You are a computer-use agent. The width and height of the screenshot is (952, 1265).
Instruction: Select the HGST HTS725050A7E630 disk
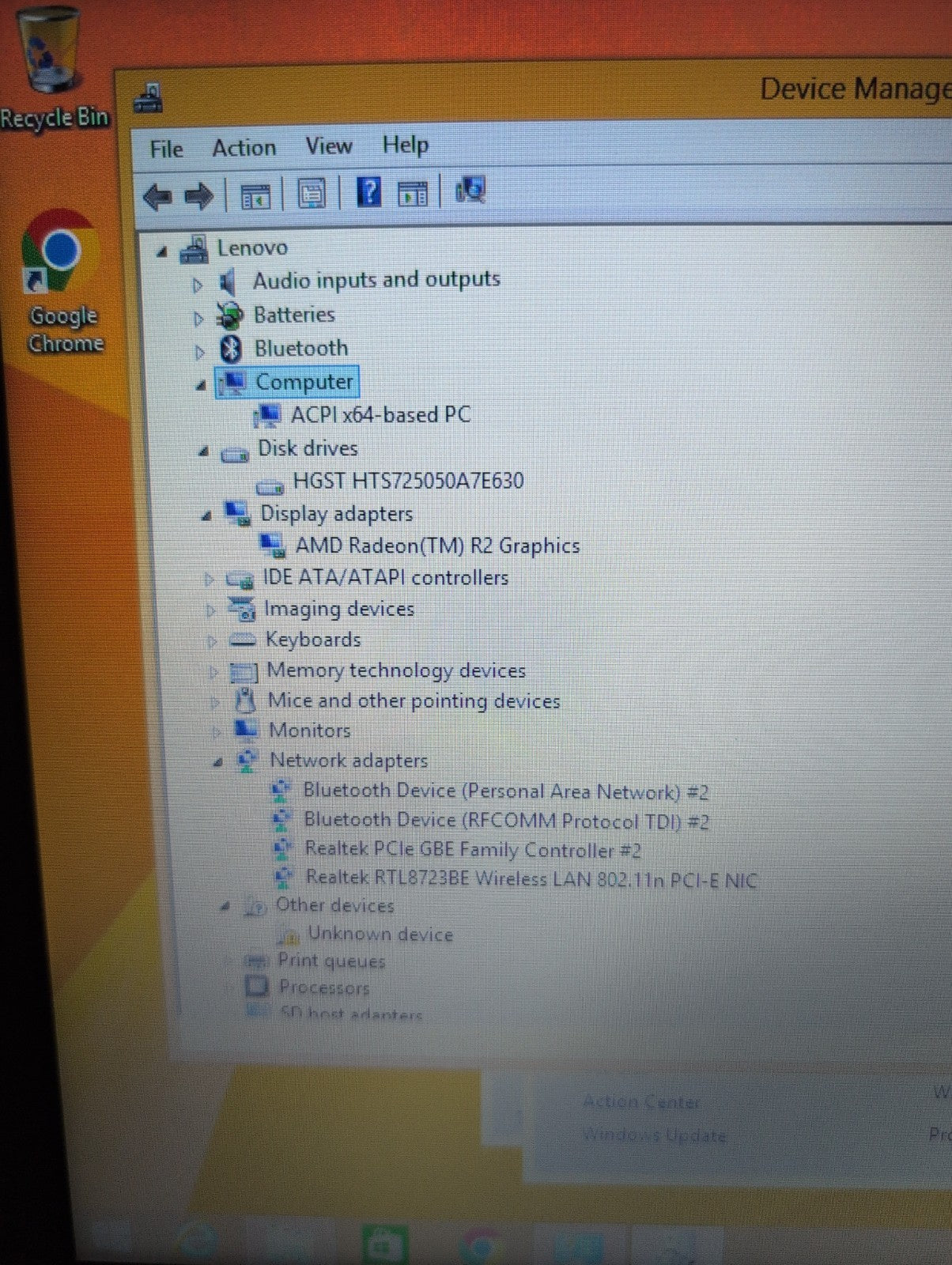point(408,481)
